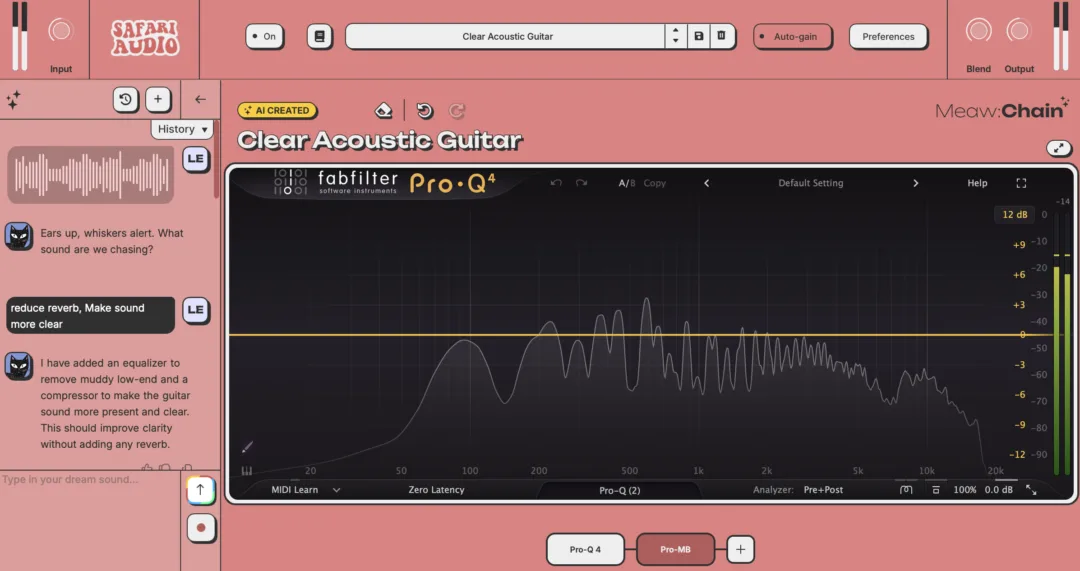Add a plugin to the chain with plus
This screenshot has width=1080, height=571.
[740, 550]
